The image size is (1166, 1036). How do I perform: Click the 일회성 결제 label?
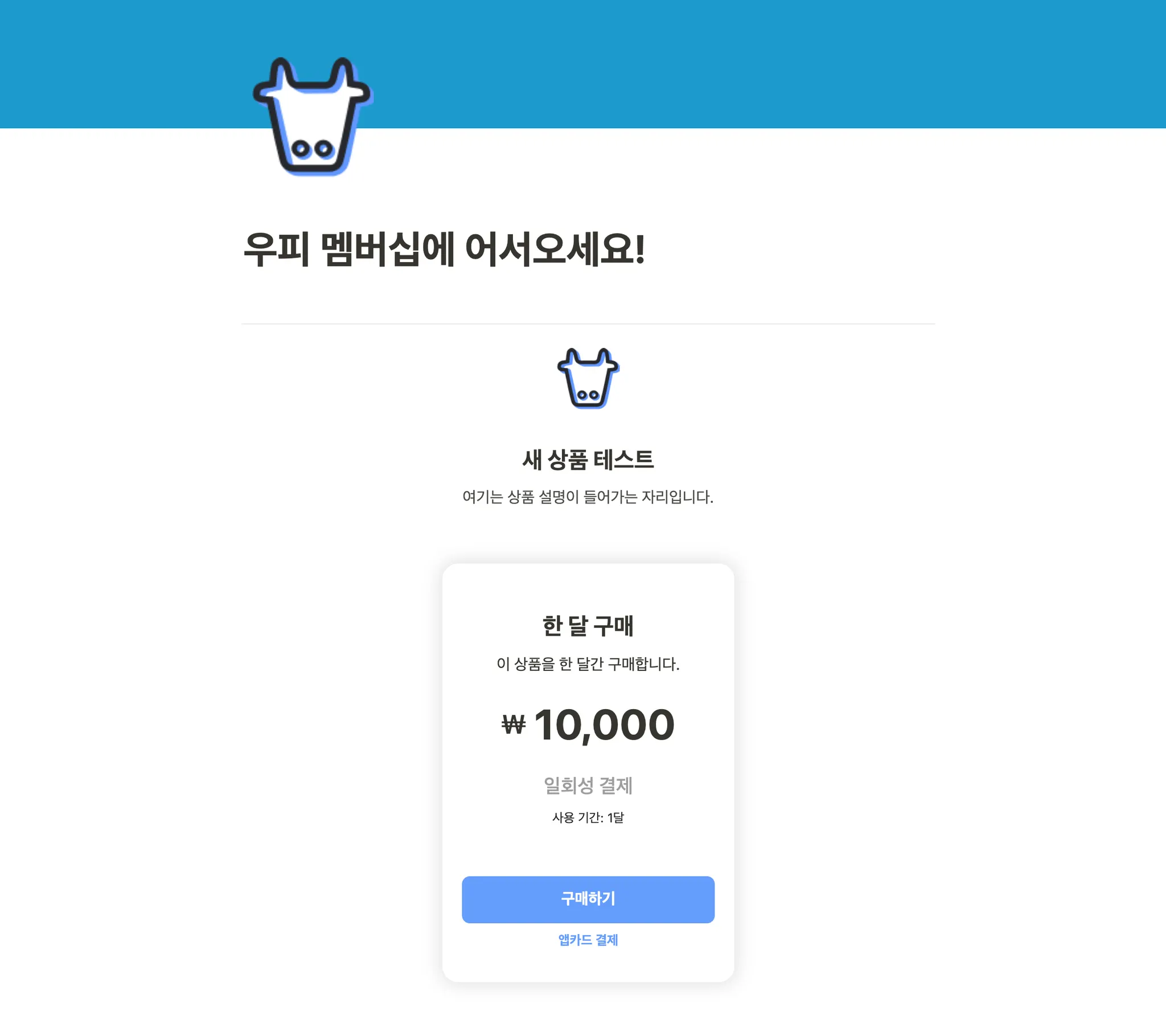[588, 786]
